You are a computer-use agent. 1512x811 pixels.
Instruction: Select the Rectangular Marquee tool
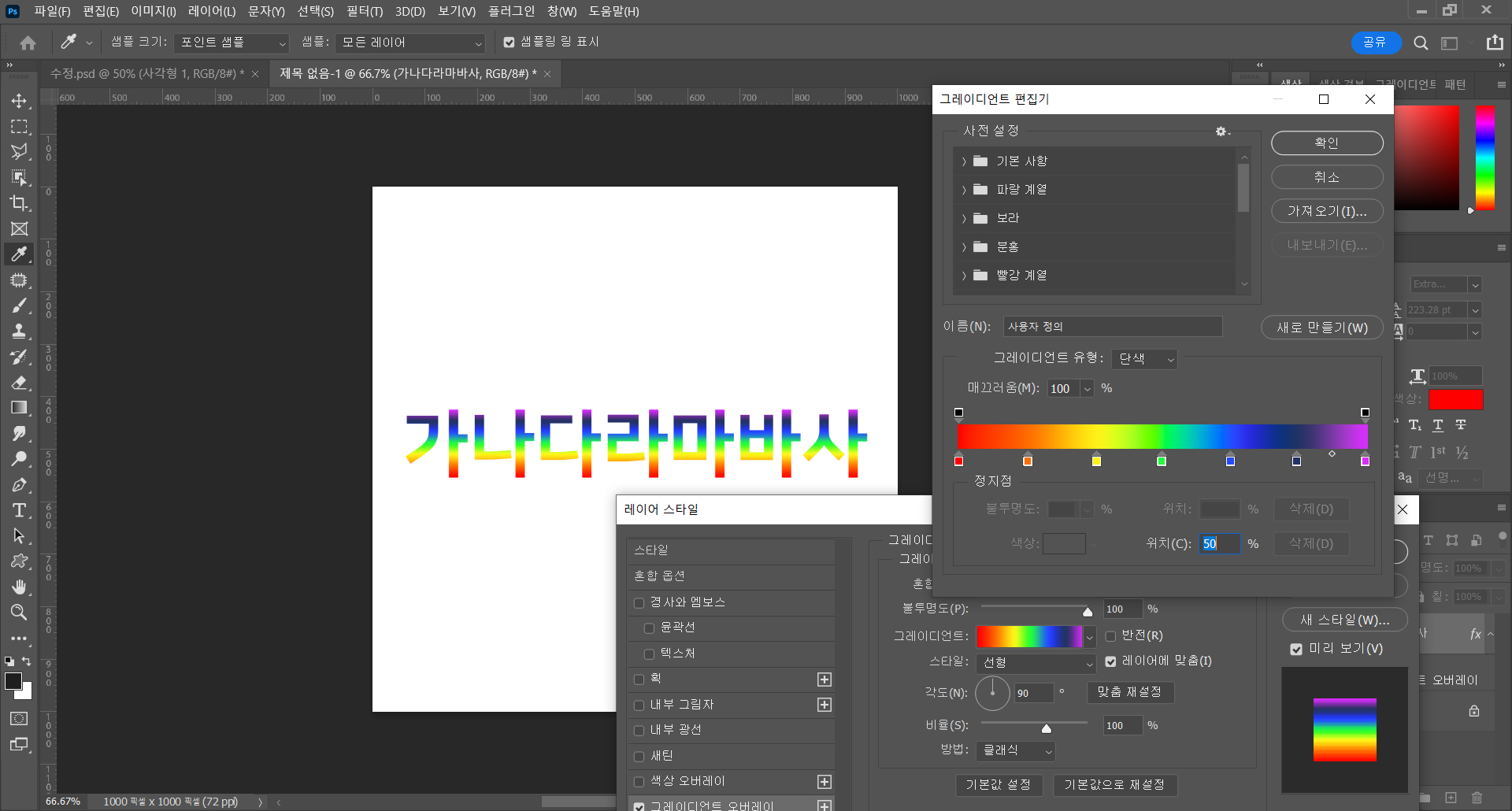pos(19,127)
